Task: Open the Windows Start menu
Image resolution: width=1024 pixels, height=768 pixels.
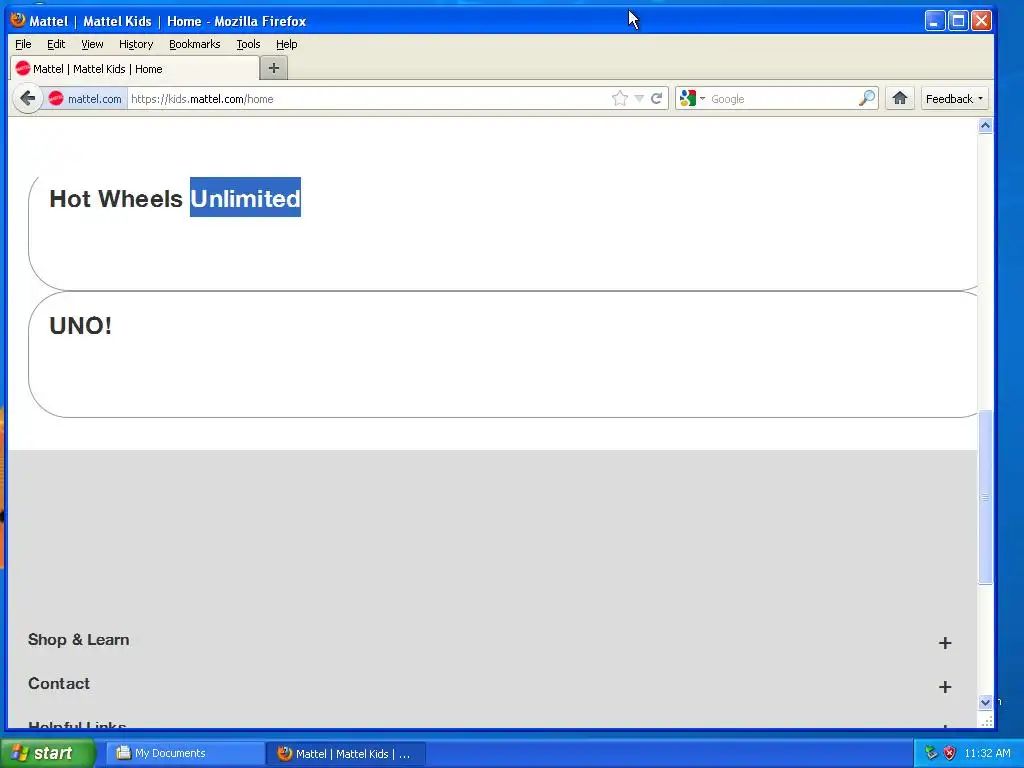Action: [x=47, y=753]
